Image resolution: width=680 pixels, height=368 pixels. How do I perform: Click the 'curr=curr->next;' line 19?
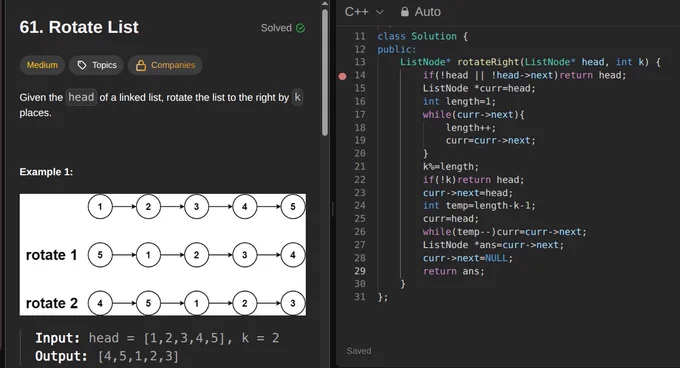tap(490, 140)
